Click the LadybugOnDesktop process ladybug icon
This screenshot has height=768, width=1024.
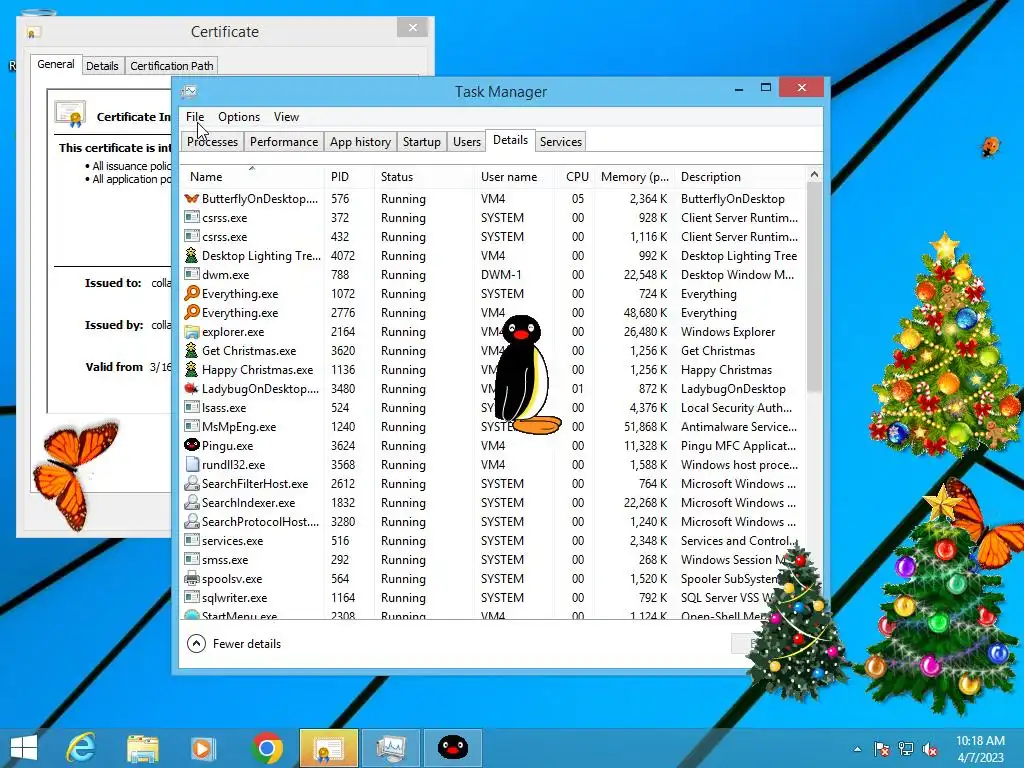191,389
